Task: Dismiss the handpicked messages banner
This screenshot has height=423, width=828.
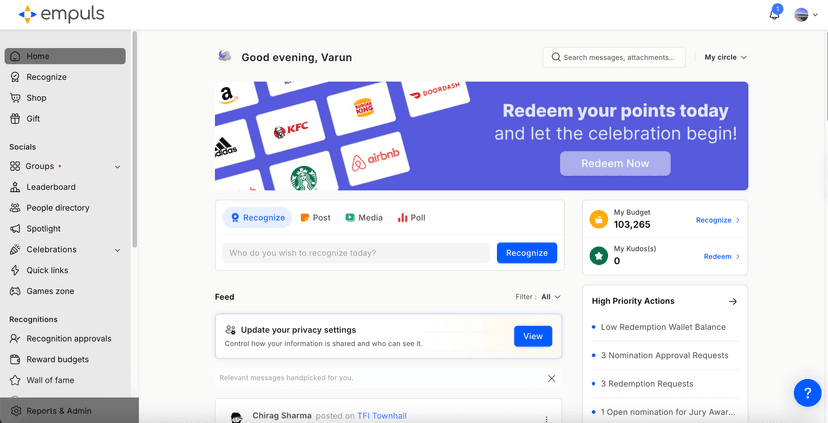Action: 551,378
